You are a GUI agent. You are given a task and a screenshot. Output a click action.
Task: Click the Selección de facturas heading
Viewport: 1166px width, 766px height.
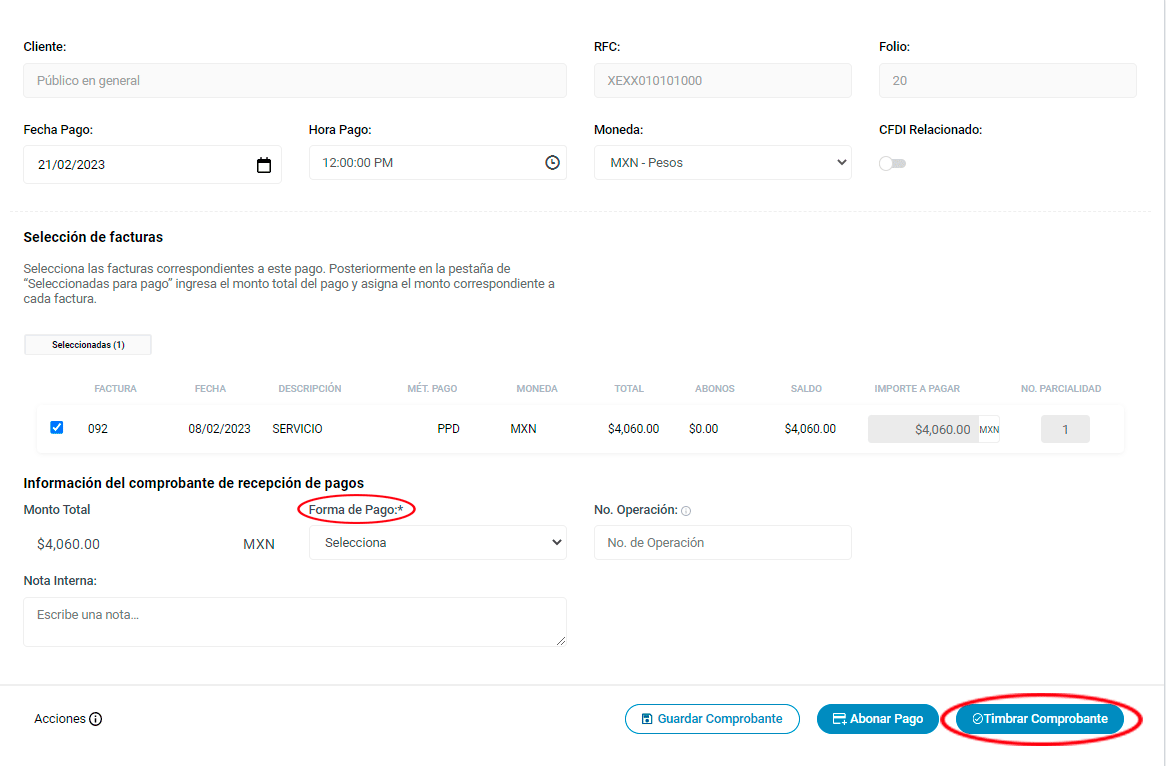[x=93, y=237]
